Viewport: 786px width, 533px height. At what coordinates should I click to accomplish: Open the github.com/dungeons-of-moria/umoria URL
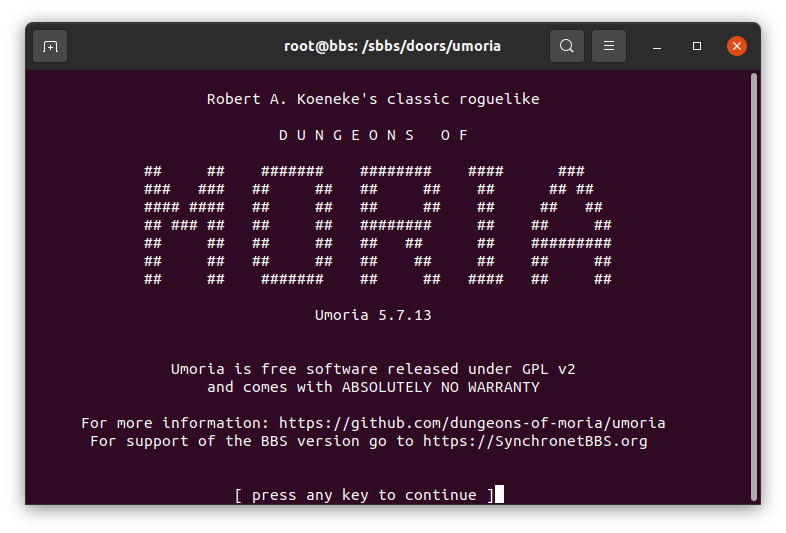[472, 423]
